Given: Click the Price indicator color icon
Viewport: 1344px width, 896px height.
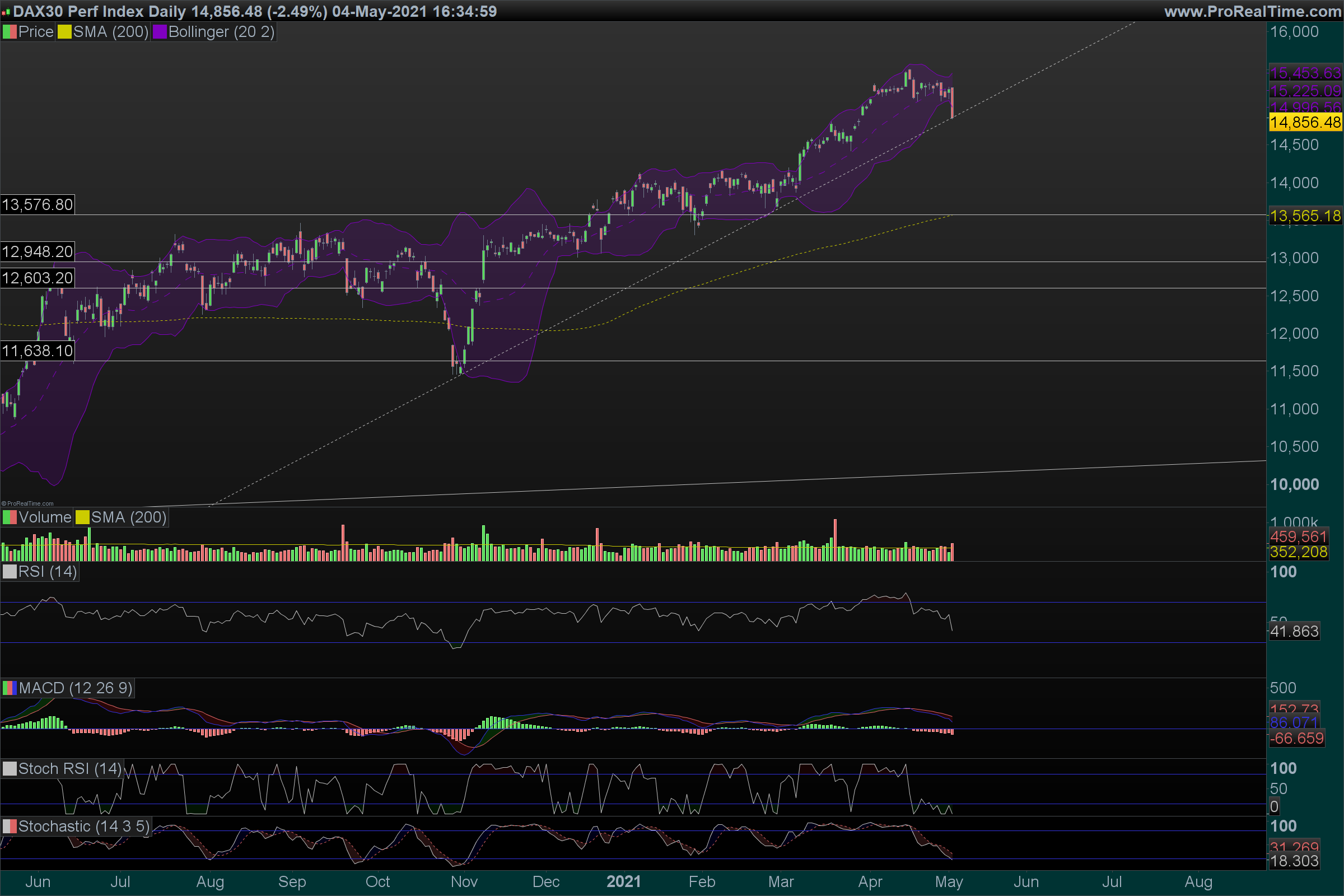Looking at the screenshot, I should pos(10,32).
